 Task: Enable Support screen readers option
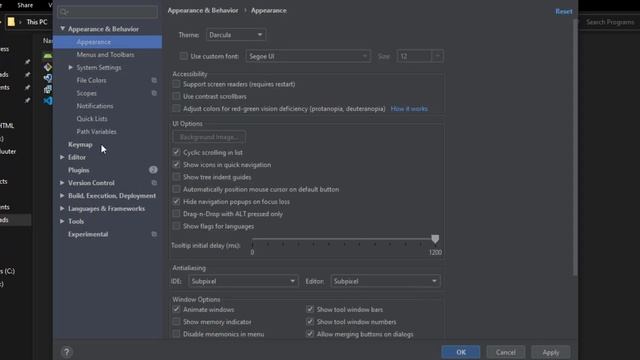pyautogui.click(x=176, y=84)
